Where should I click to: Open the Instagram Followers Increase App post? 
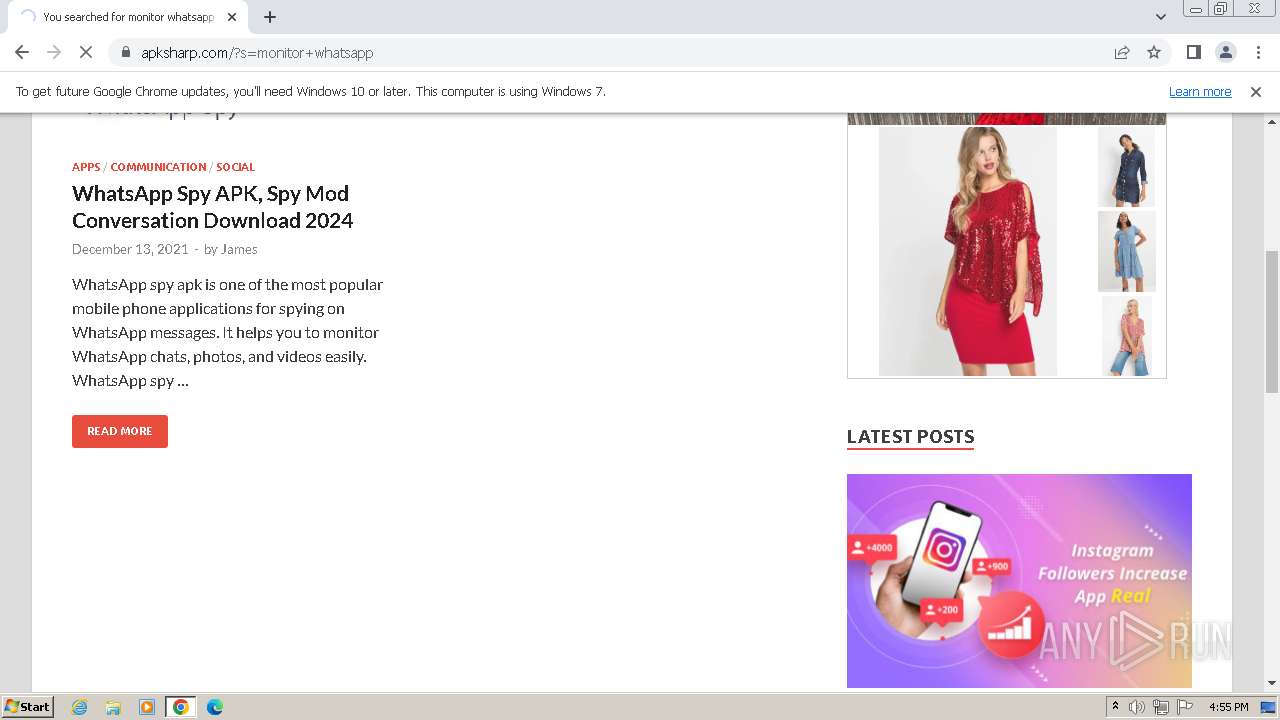[1019, 581]
